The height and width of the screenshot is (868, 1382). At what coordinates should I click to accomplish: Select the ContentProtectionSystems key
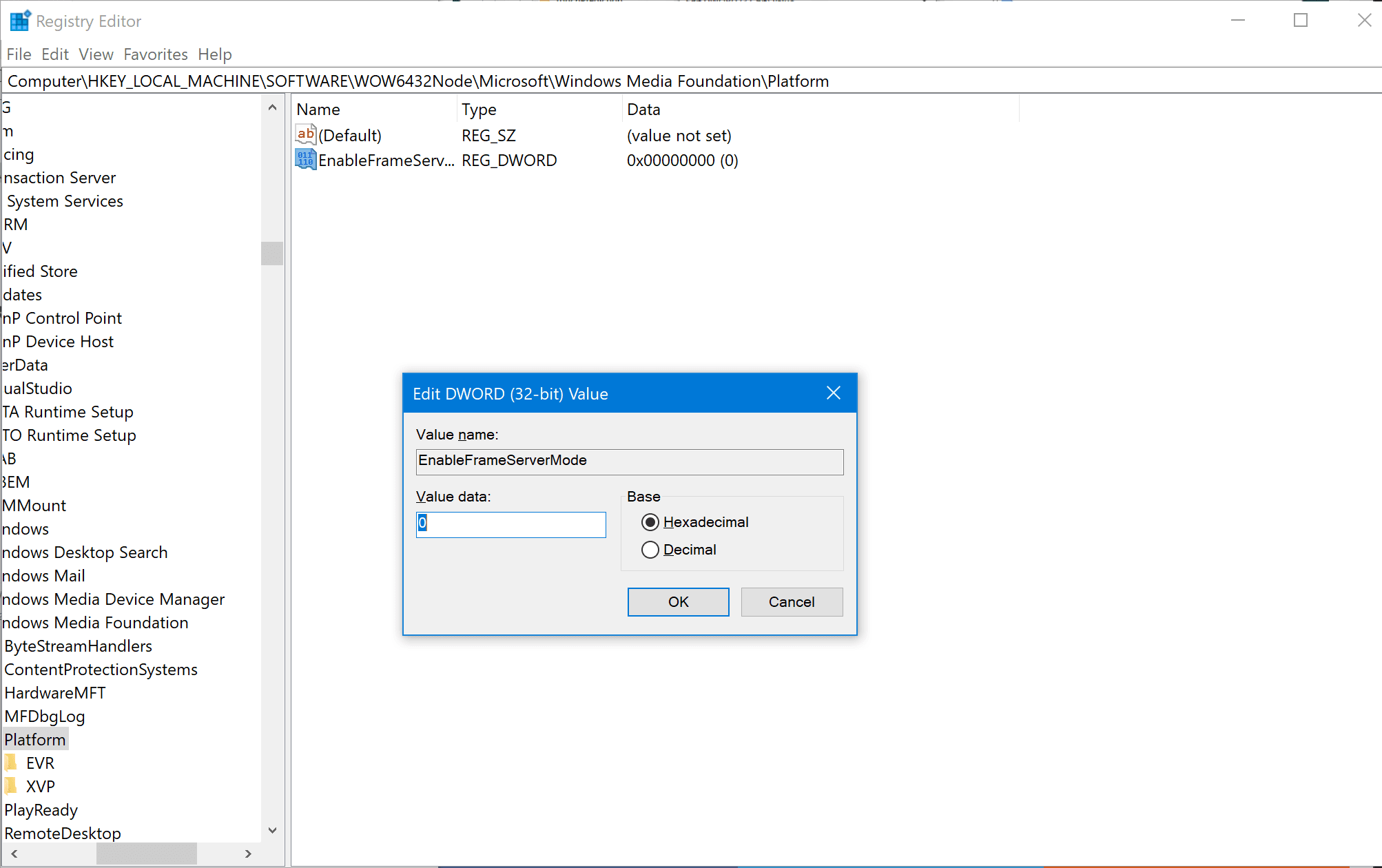[101, 669]
